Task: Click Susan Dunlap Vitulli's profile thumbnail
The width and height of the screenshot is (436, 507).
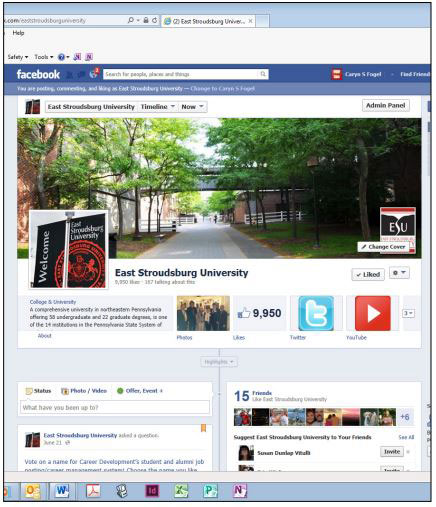Action: pos(246,453)
